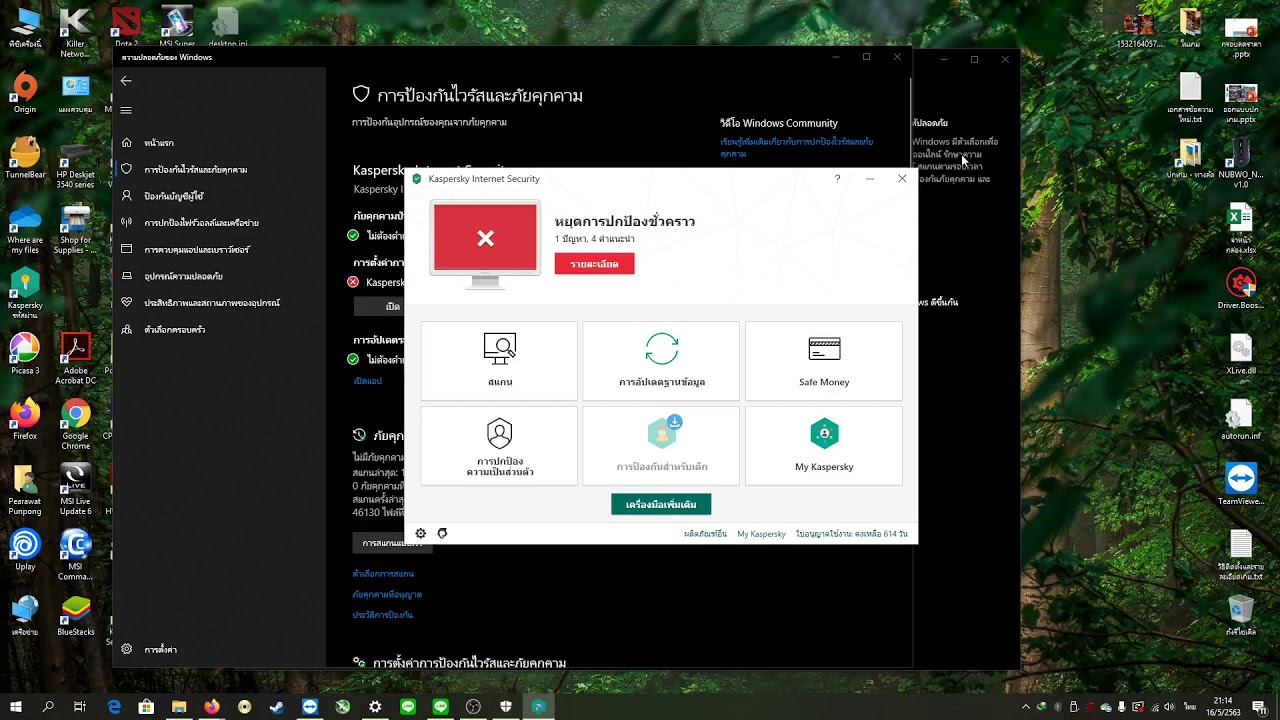Open Kaspersky settings gear icon
This screenshot has width=1280, height=720.
tap(421, 534)
